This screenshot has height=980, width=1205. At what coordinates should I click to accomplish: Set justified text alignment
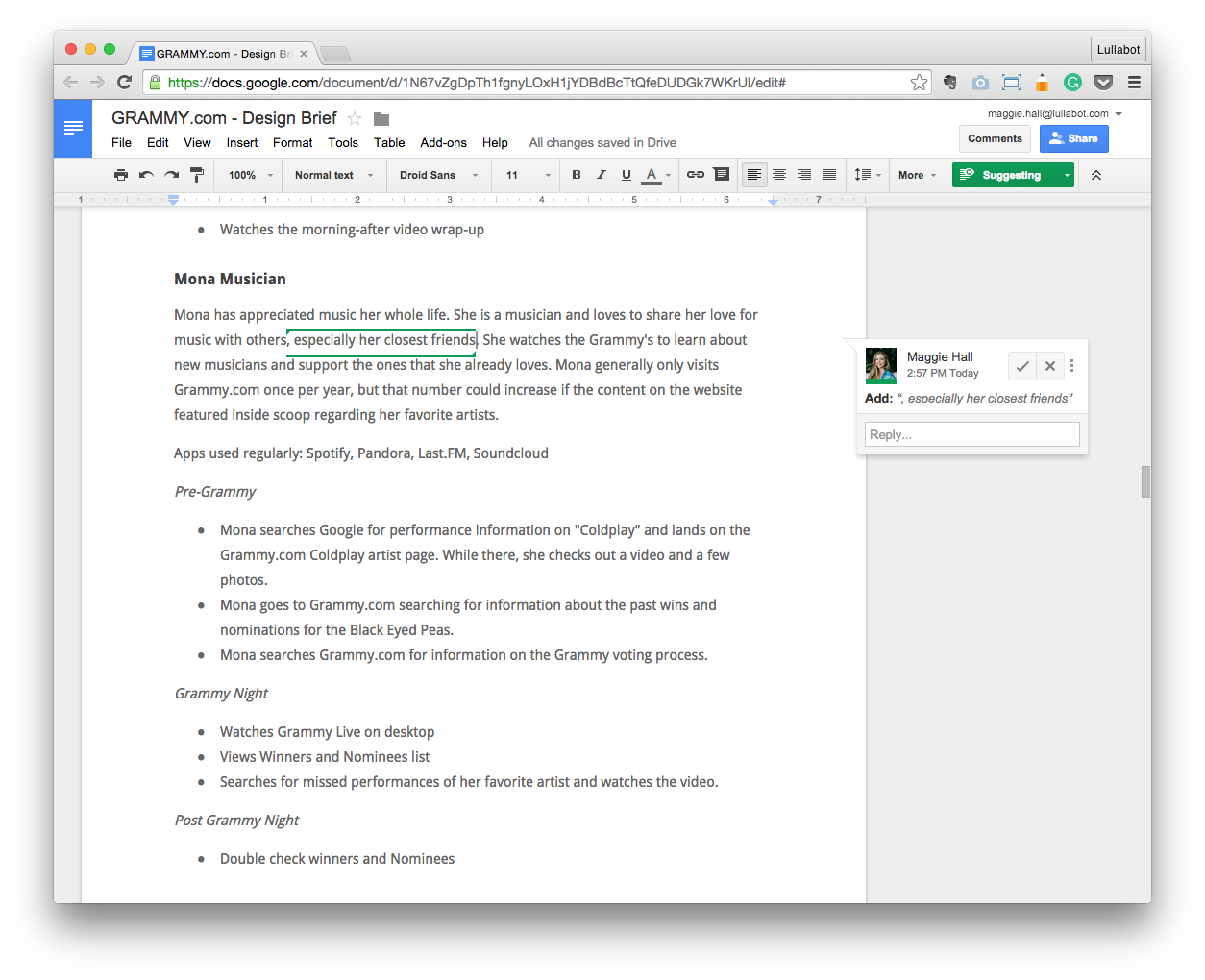pos(829,175)
